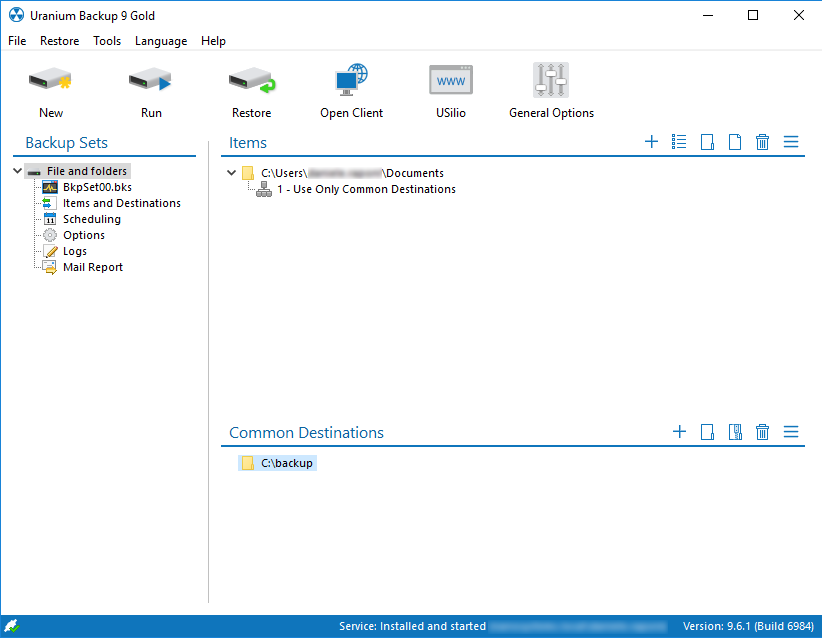Click the checklist icon in Items header
The image size is (822, 638).
tap(679, 142)
